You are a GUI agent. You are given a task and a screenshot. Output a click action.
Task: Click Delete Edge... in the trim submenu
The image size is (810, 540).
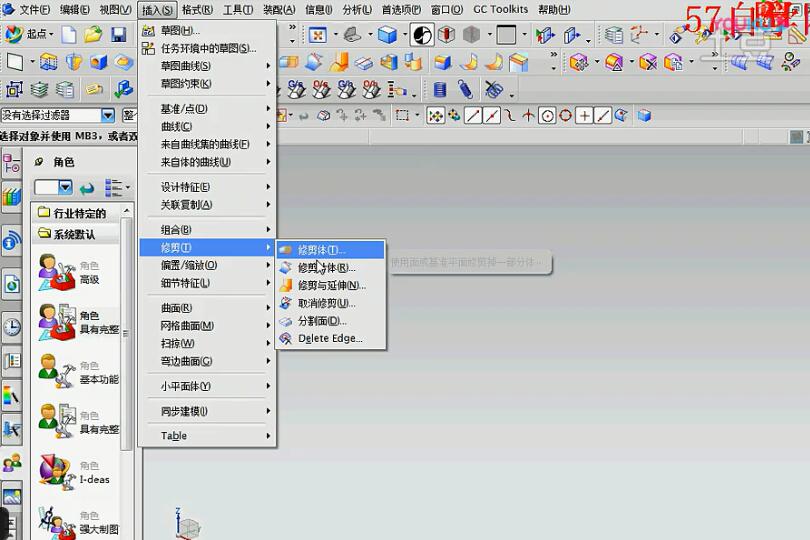[x=329, y=338]
